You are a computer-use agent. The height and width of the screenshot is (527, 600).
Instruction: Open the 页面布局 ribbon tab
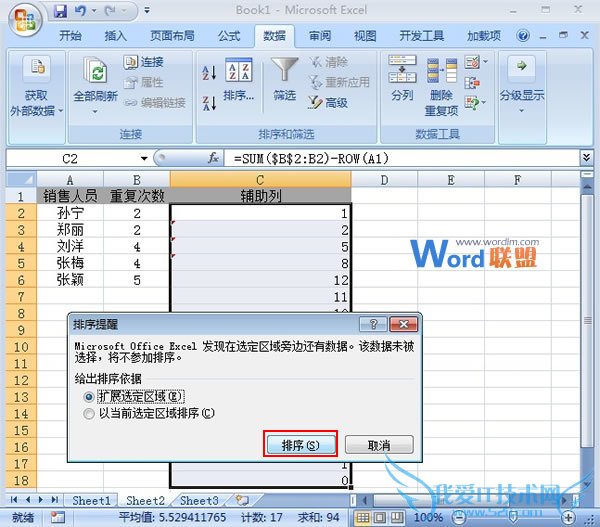[x=172, y=36]
